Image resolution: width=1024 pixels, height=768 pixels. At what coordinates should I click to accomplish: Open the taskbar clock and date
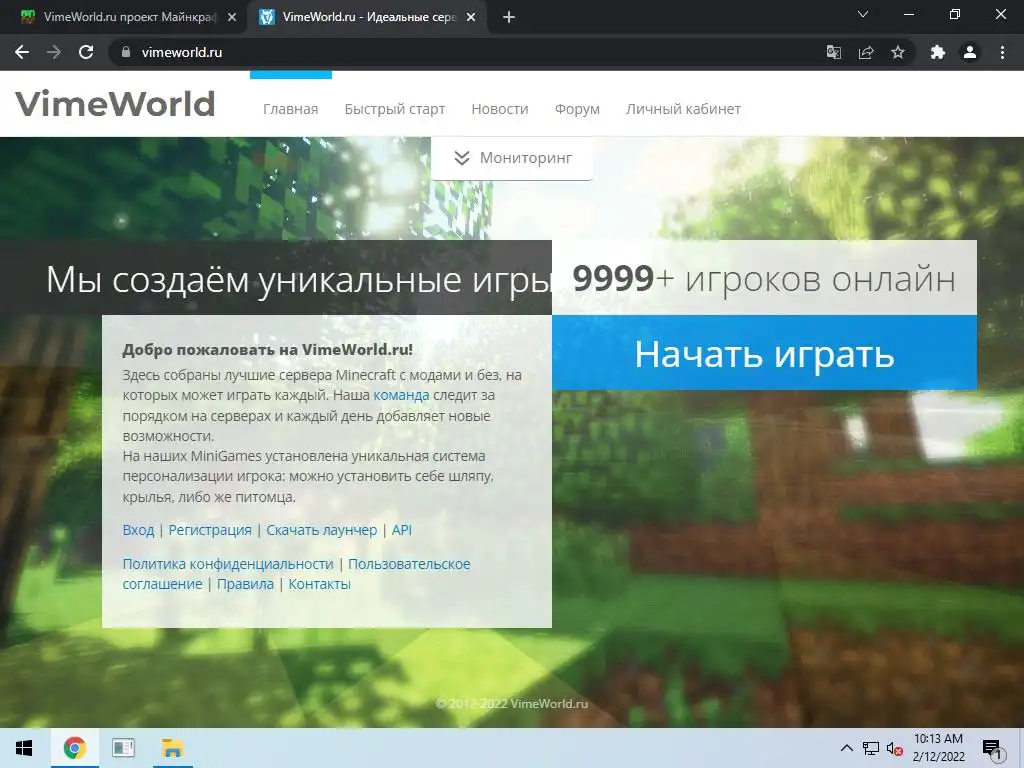(x=938, y=748)
